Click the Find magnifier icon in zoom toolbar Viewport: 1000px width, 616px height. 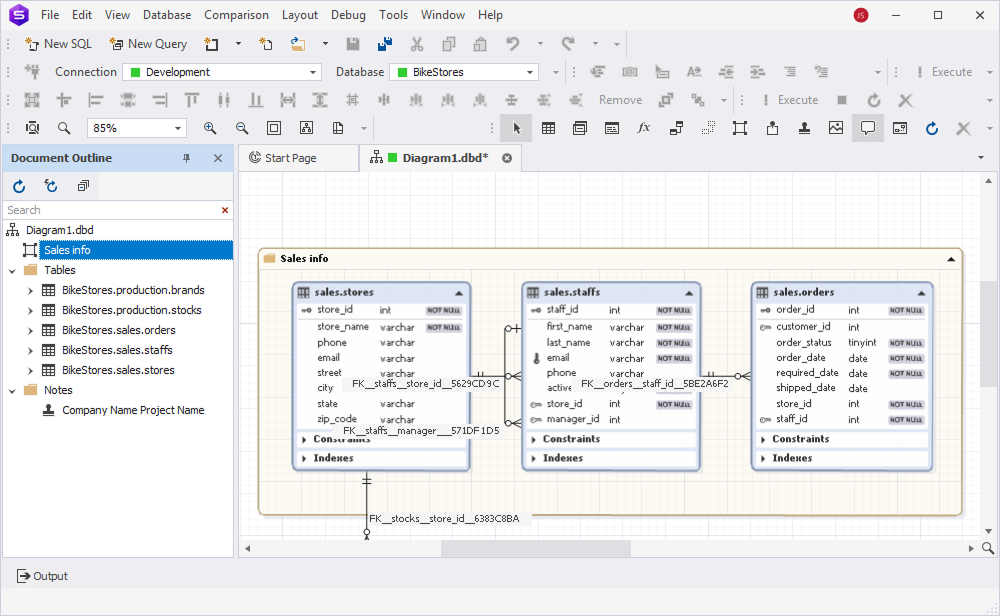pyautogui.click(x=64, y=128)
